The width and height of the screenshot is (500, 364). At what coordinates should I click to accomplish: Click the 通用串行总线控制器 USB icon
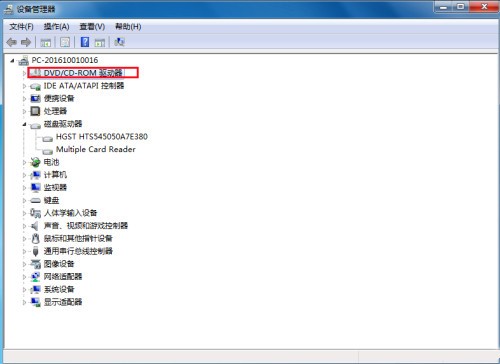coord(36,251)
